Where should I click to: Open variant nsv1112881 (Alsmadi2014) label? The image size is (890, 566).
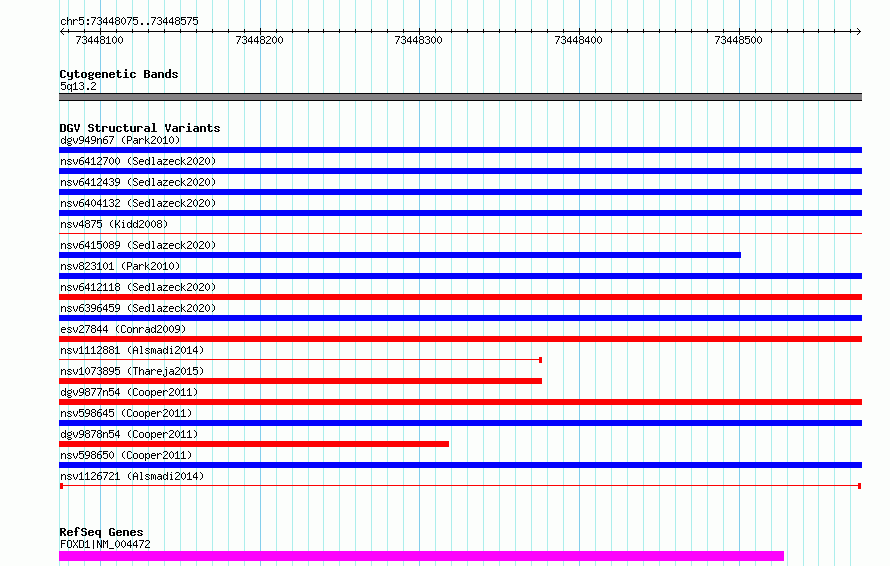click(132, 350)
